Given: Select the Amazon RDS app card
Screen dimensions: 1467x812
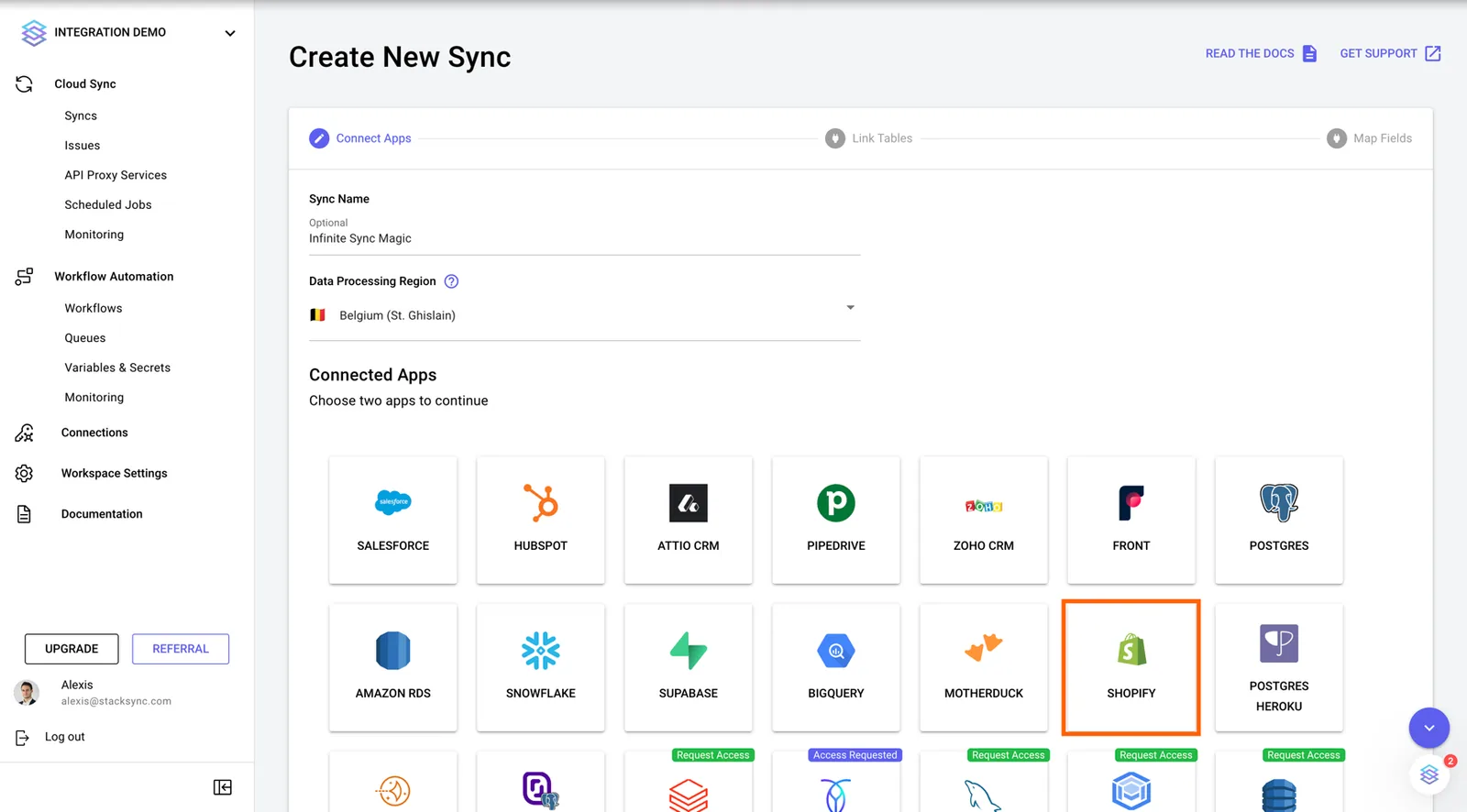Looking at the screenshot, I should pyautogui.click(x=393, y=667).
